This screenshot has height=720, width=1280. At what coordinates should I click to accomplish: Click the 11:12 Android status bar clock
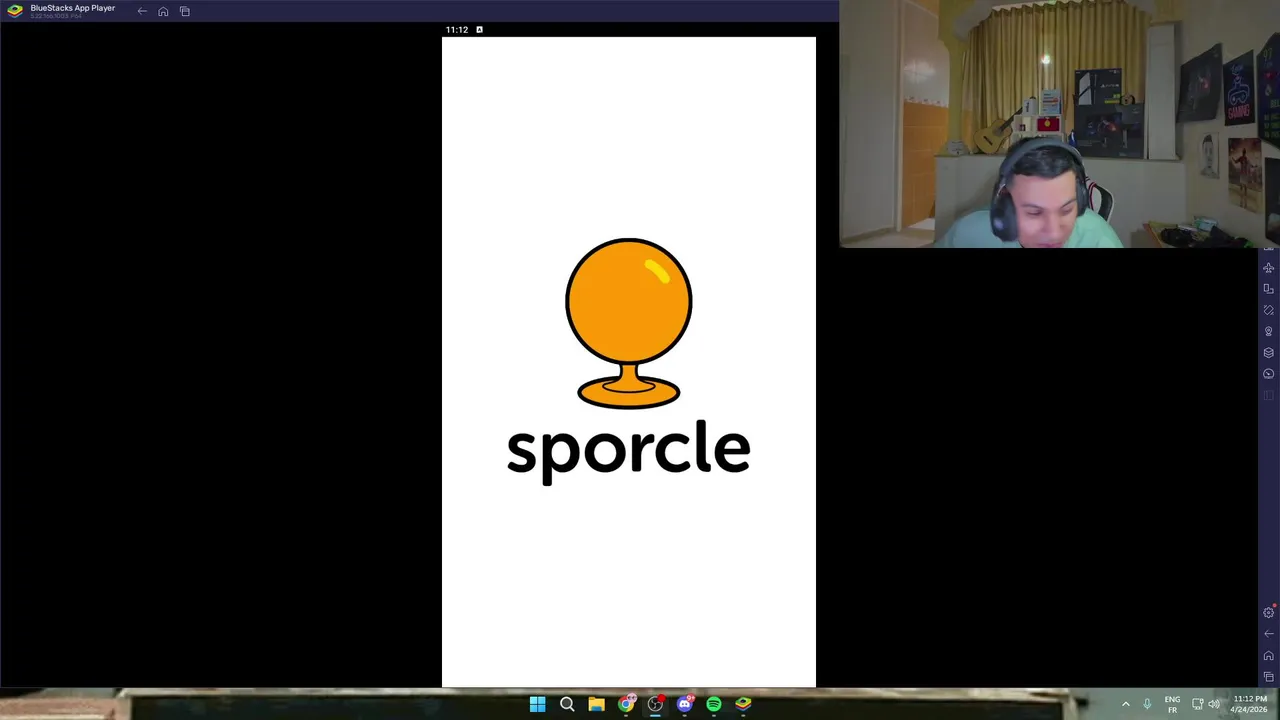pyautogui.click(x=457, y=30)
